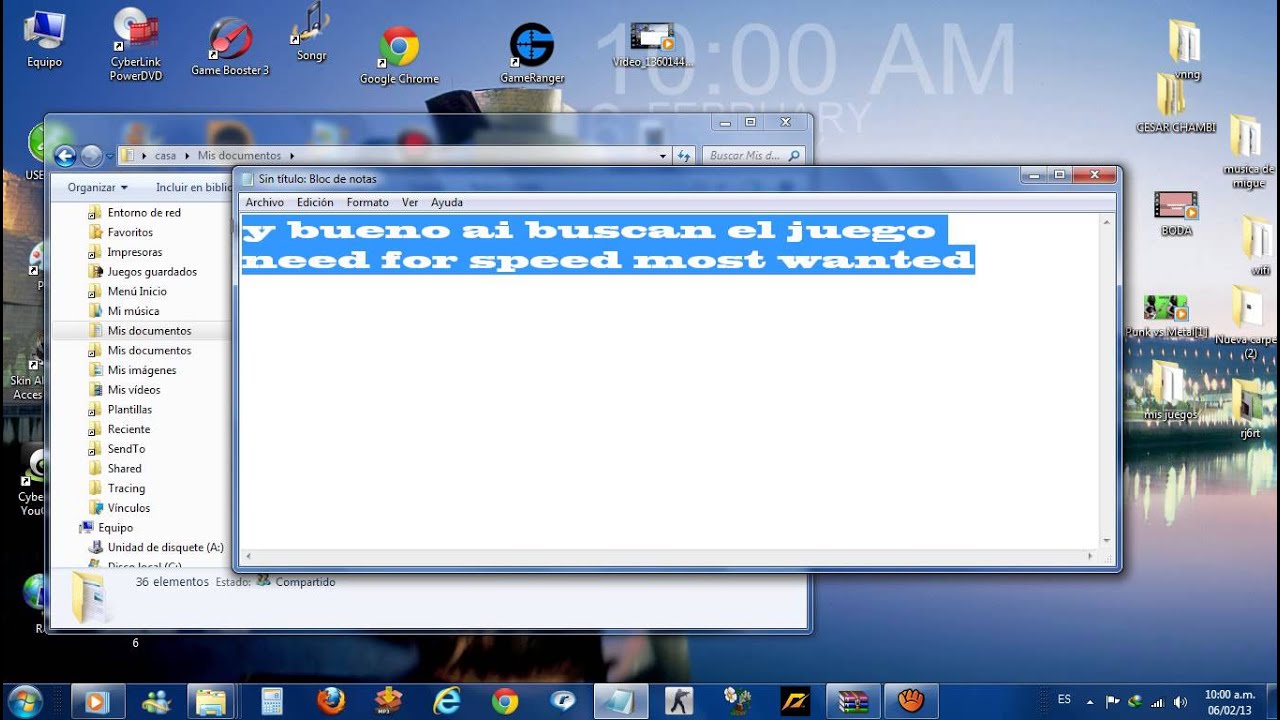The height and width of the screenshot is (720, 1280).
Task: Click the Buscar Mis d... search field
Action: click(x=752, y=156)
